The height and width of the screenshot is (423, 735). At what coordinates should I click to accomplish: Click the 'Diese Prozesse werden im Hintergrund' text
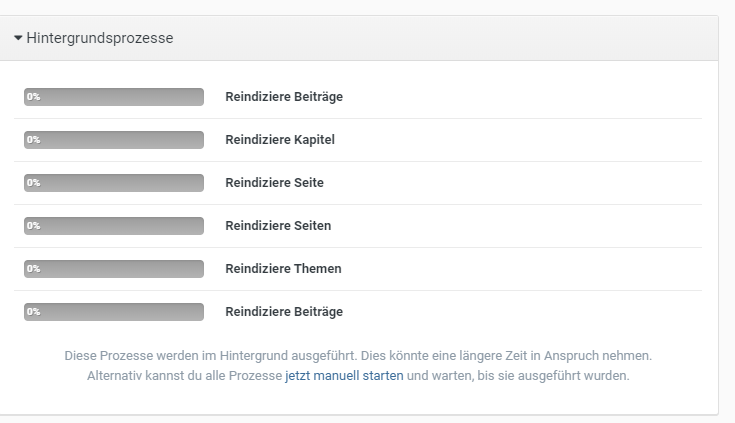(x=200, y=356)
